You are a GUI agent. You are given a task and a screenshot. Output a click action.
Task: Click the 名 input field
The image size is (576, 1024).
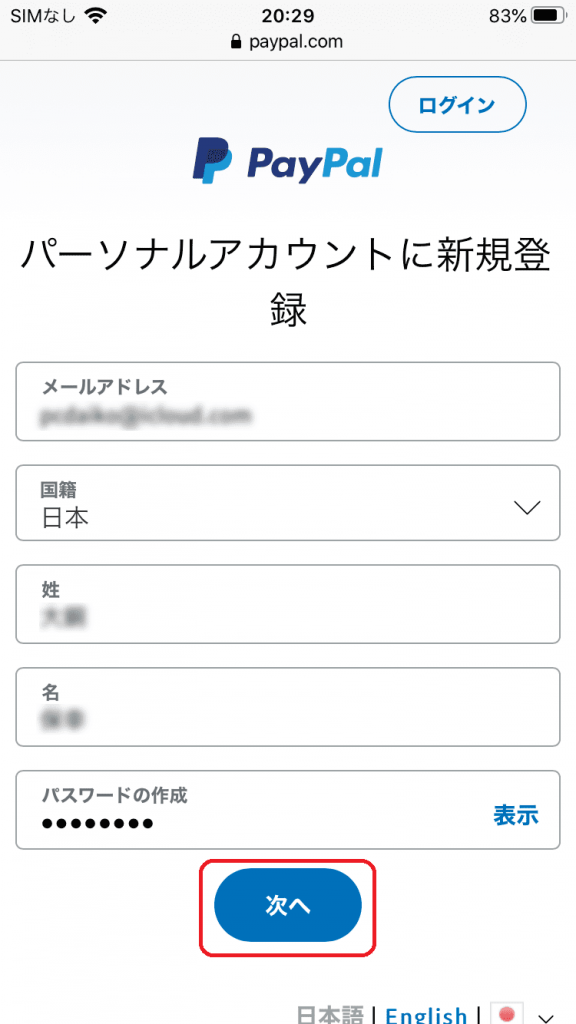pyautogui.click(x=288, y=707)
